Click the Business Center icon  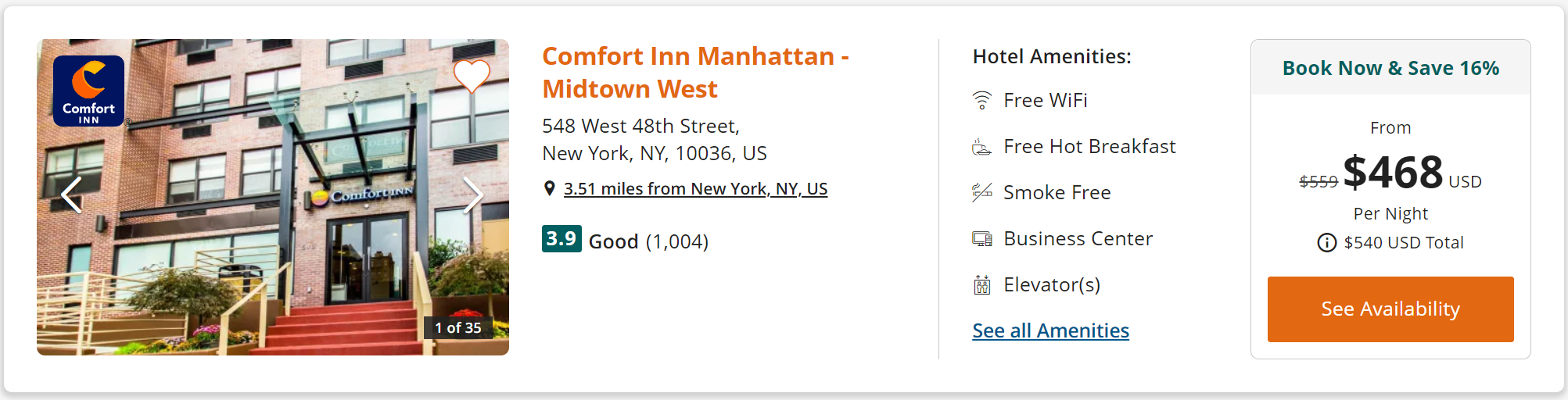pos(981,239)
